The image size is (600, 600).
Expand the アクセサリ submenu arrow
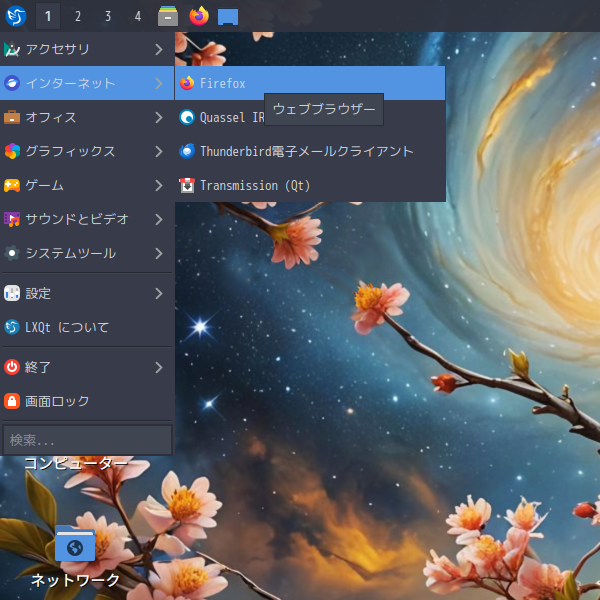159,49
